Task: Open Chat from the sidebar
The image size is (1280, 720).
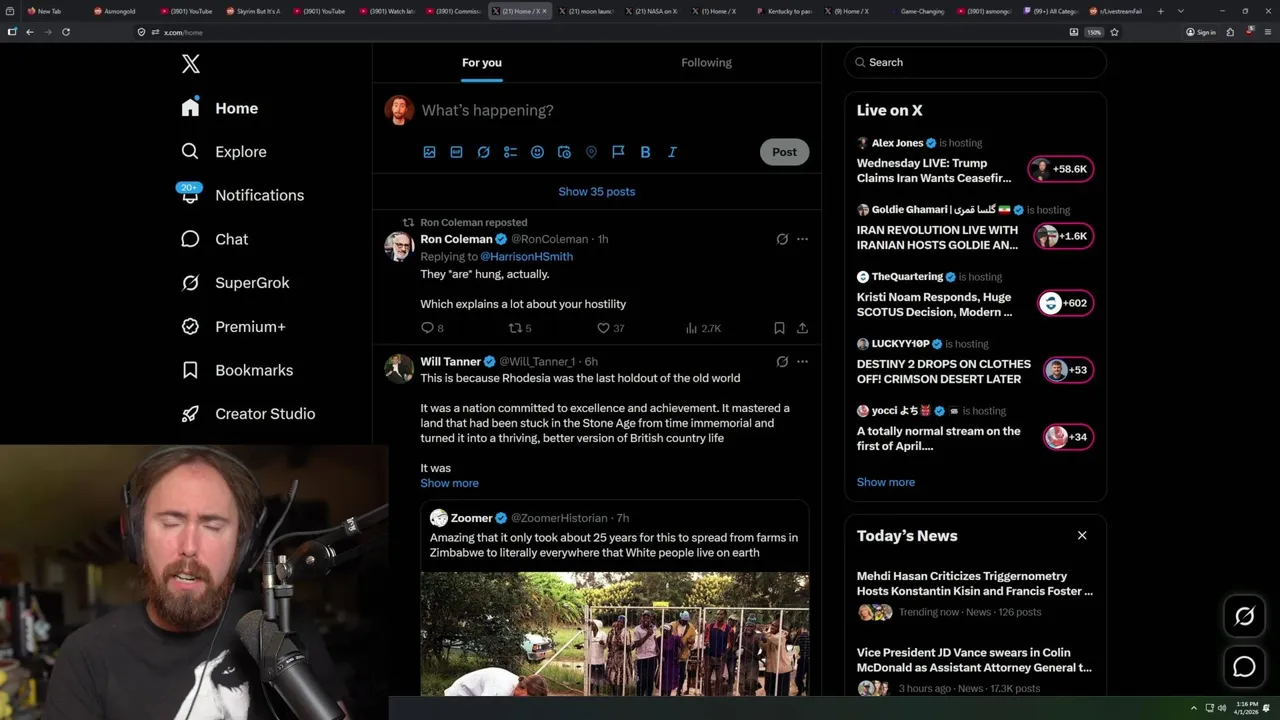Action: [x=214, y=239]
